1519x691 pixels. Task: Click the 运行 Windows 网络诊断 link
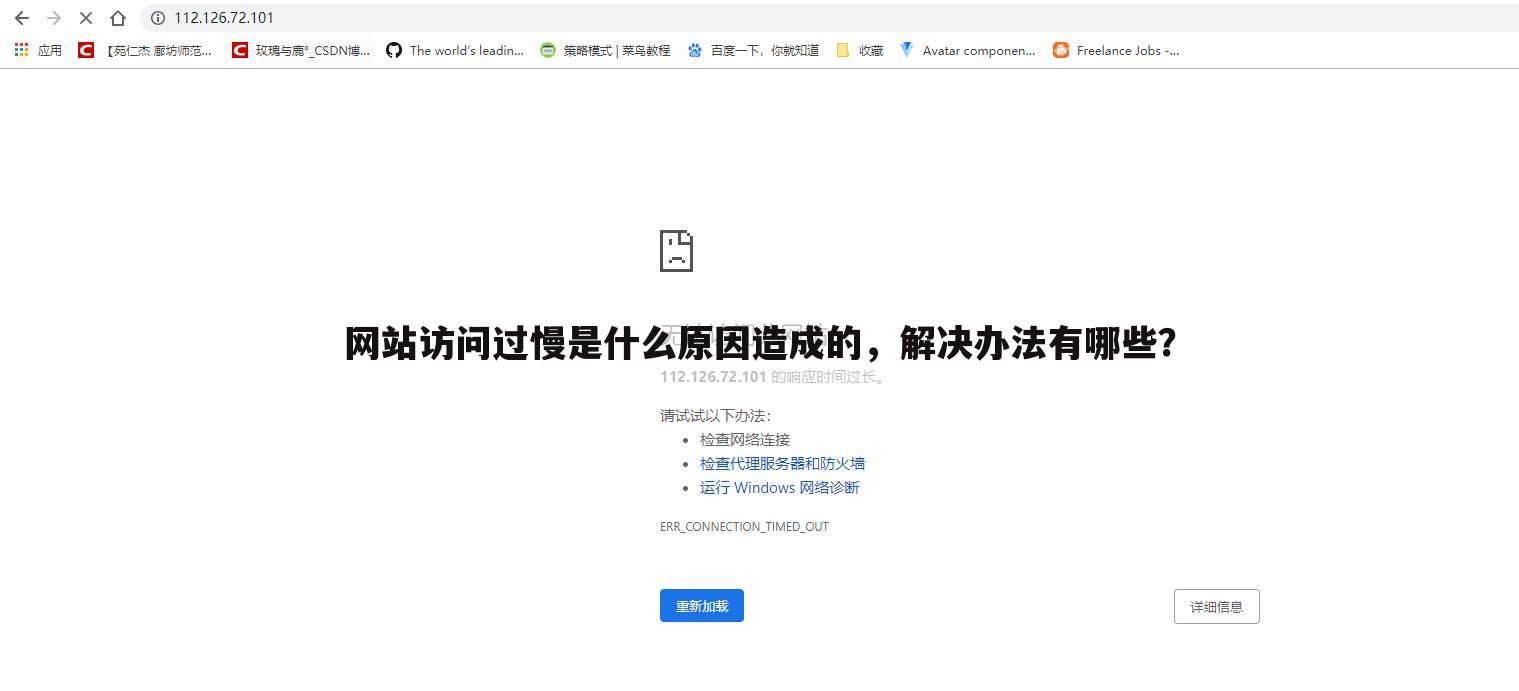[780, 487]
